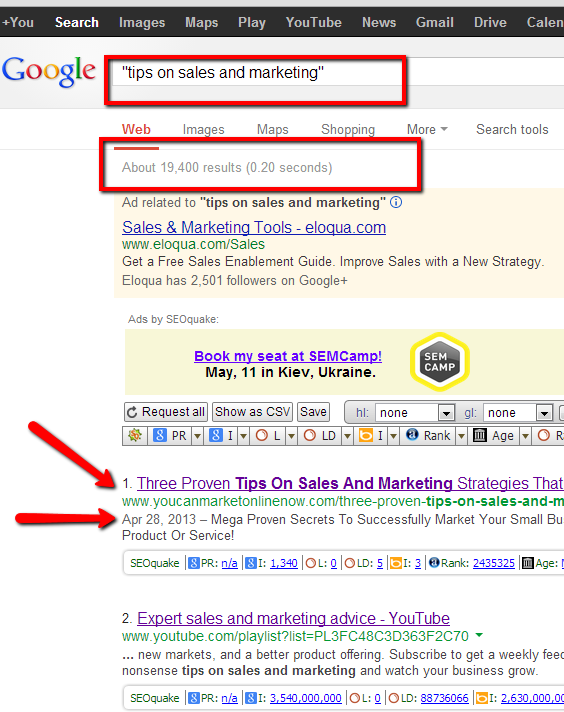
Task: Switch to Images results tab
Action: 203,130
